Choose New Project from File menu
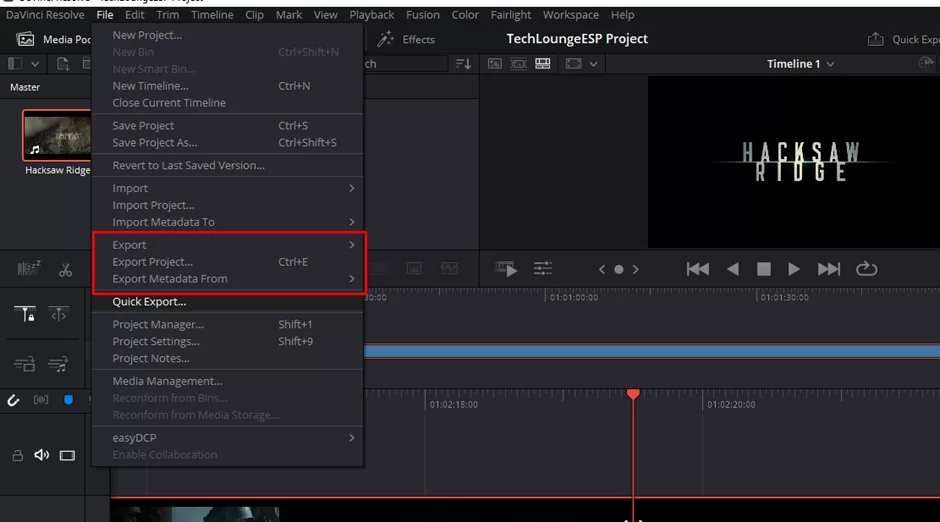The width and height of the screenshot is (940, 522). pyautogui.click(x=228, y=35)
